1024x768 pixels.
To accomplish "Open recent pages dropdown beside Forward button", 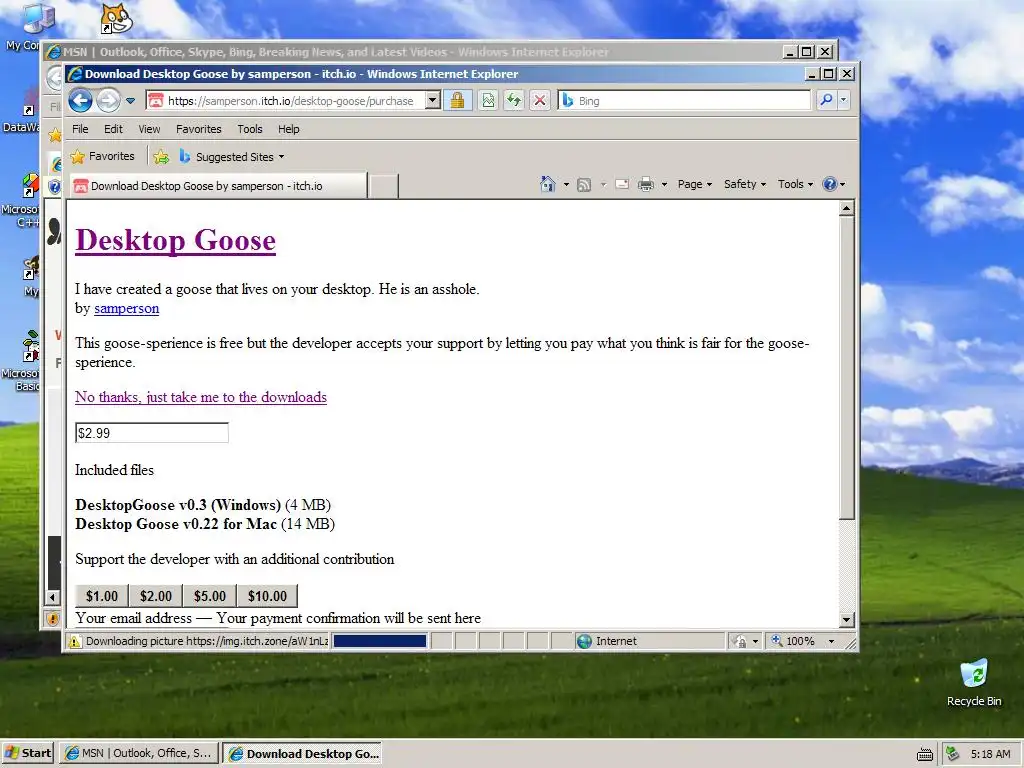I will [131, 101].
